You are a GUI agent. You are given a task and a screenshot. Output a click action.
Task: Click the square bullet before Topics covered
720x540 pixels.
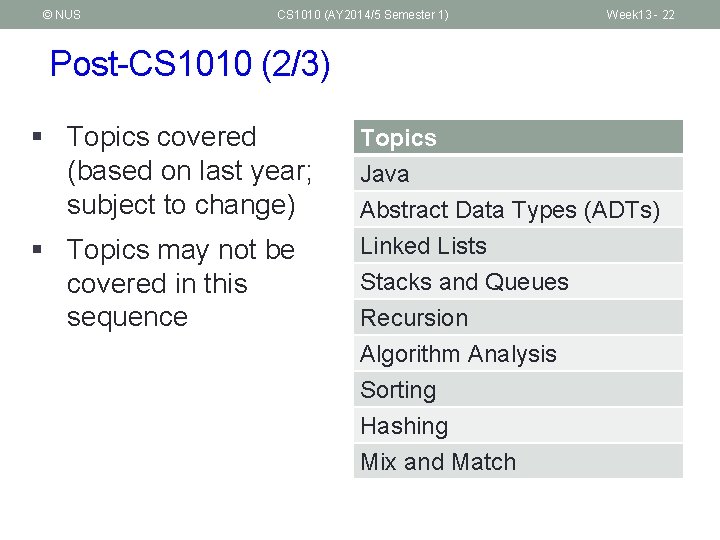[36, 137]
